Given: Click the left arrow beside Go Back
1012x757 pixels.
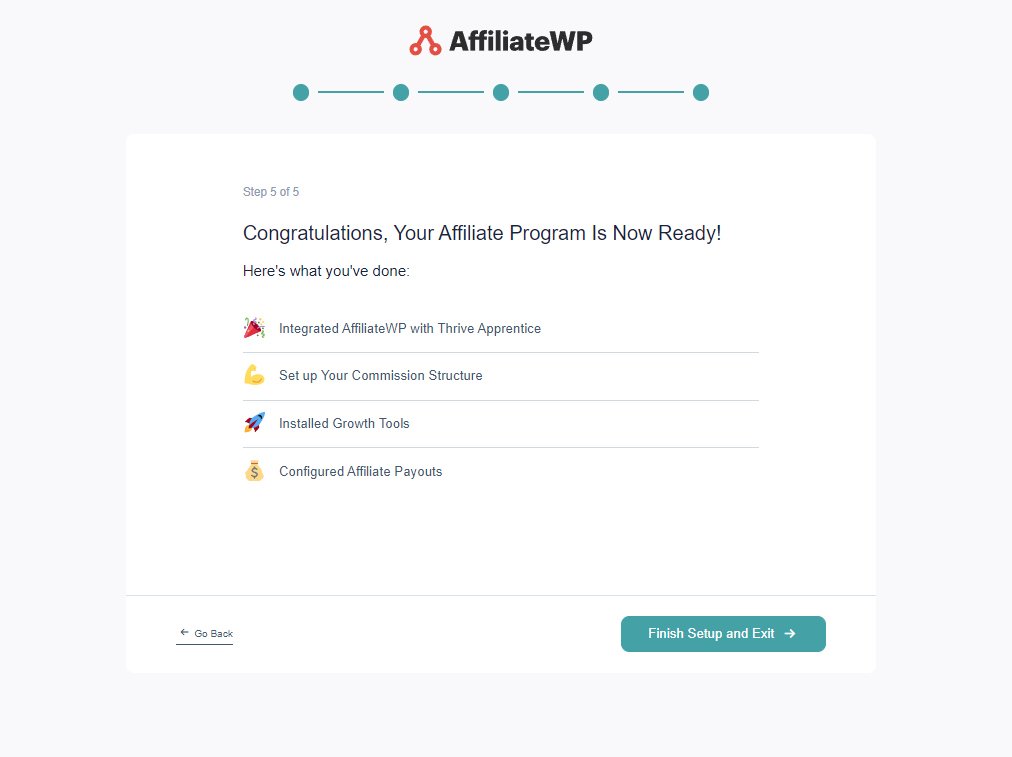Looking at the screenshot, I should click(x=185, y=632).
